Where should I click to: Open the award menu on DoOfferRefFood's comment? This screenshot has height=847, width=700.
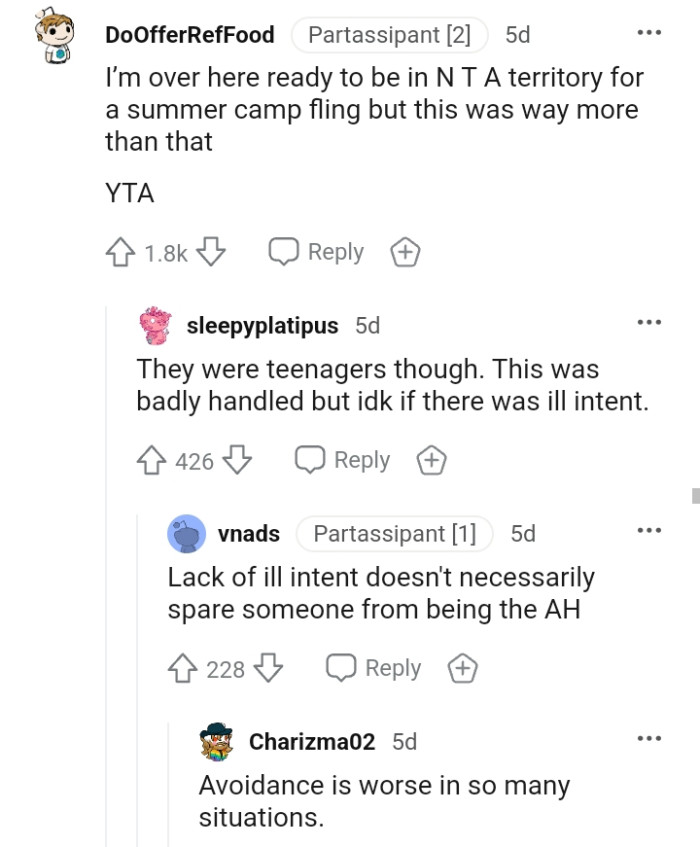click(x=405, y=252)
